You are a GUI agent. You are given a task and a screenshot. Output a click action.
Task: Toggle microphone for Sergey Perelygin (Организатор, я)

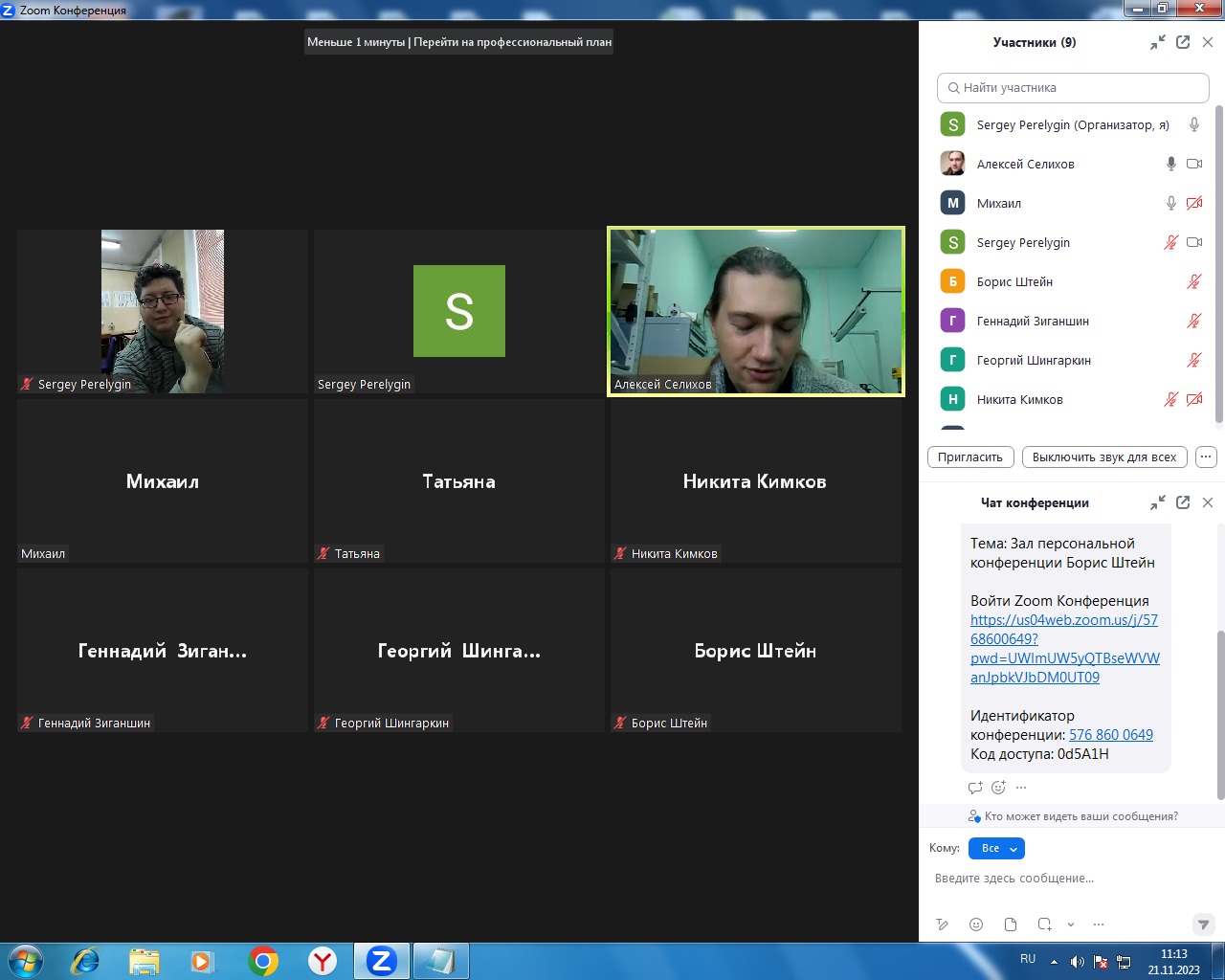click(1194, 124)
